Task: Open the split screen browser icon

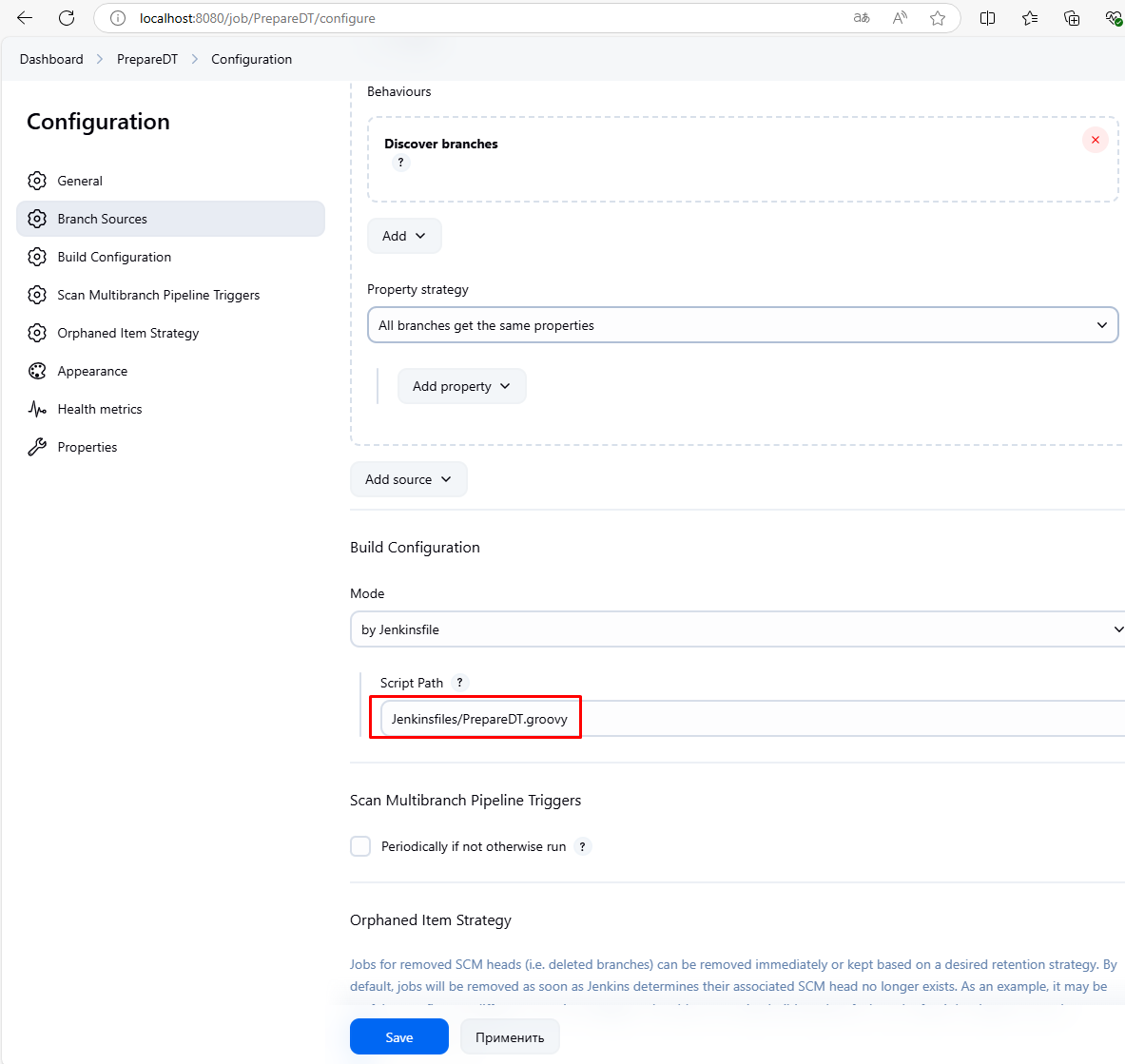Action: coord(987,18)
